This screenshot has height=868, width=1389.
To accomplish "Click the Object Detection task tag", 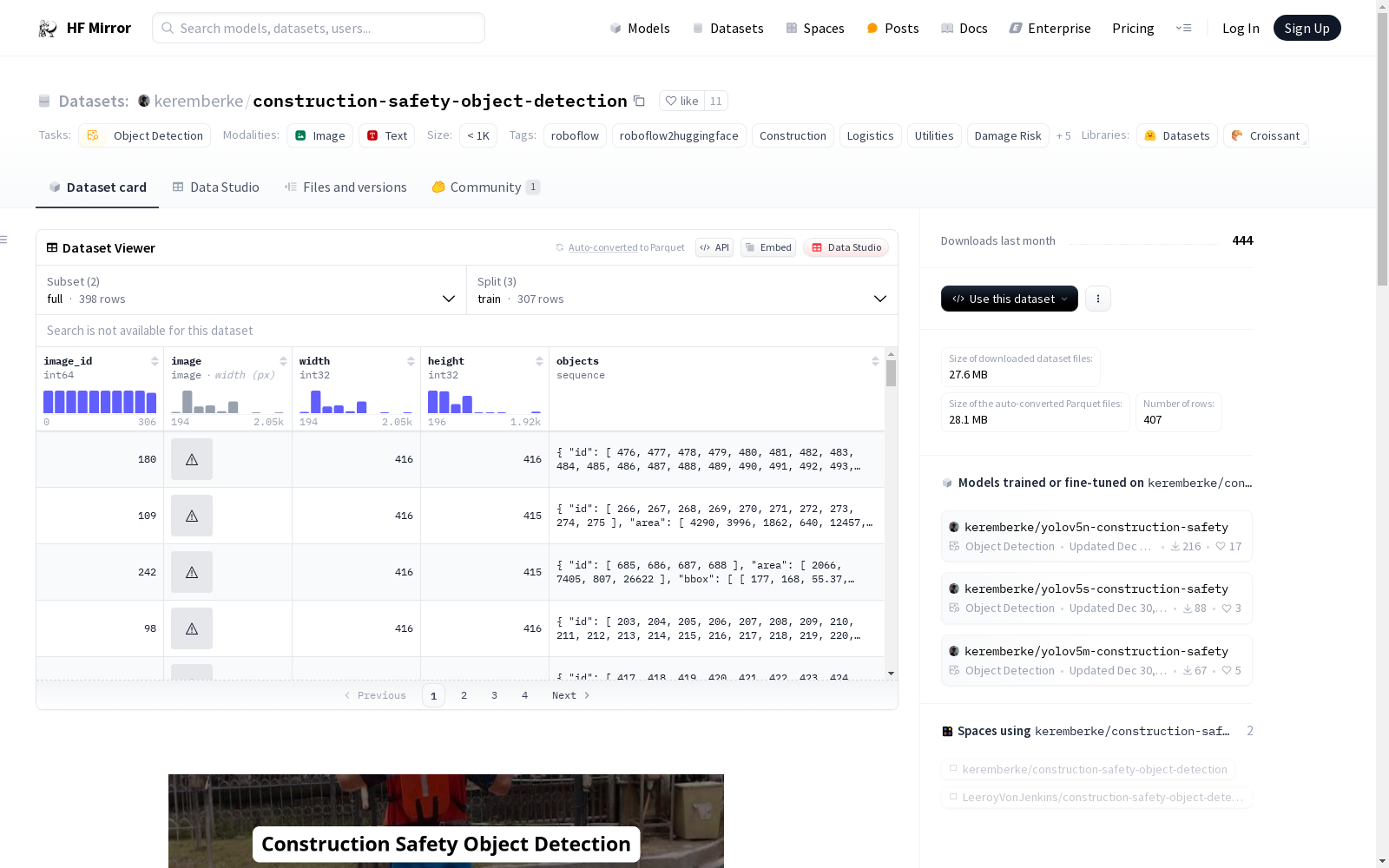I will (145, 136).
